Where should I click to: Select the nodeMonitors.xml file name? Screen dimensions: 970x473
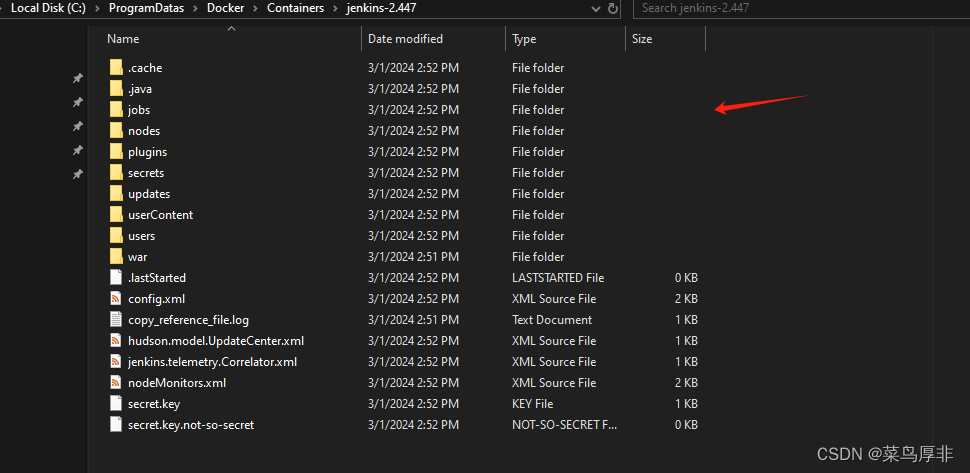click(177, 383)
